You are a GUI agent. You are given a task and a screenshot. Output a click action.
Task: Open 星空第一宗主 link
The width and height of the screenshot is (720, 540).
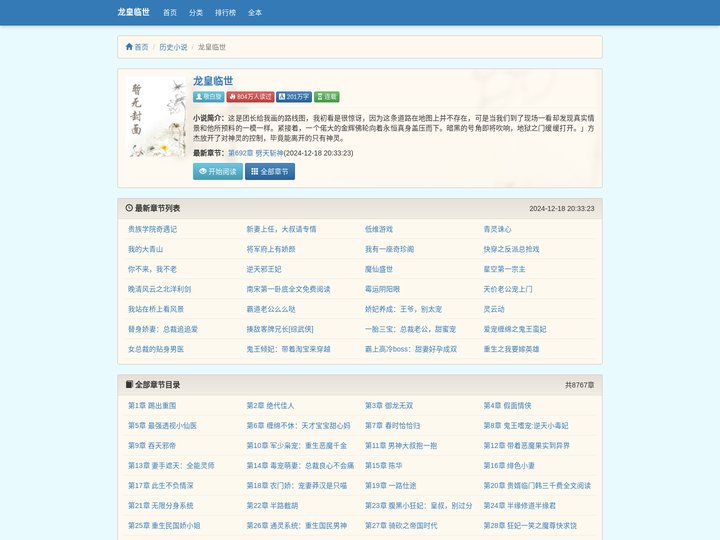(504, 269)
